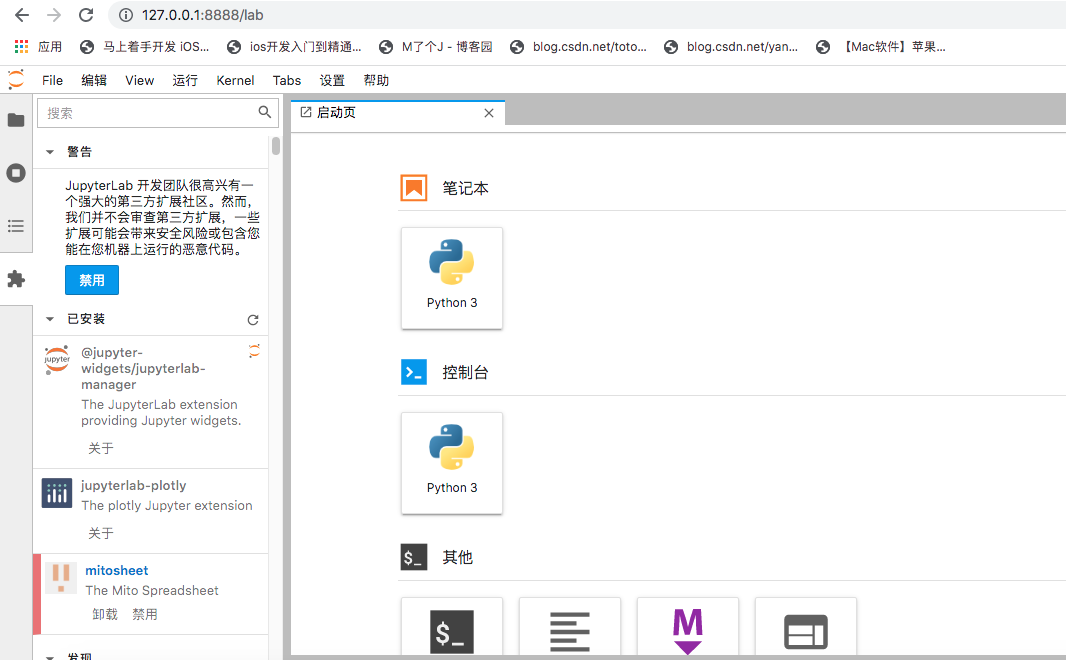Open the extension manager puzzle icon
Screen dimensions: 1066x660
[x=15, y=278]
